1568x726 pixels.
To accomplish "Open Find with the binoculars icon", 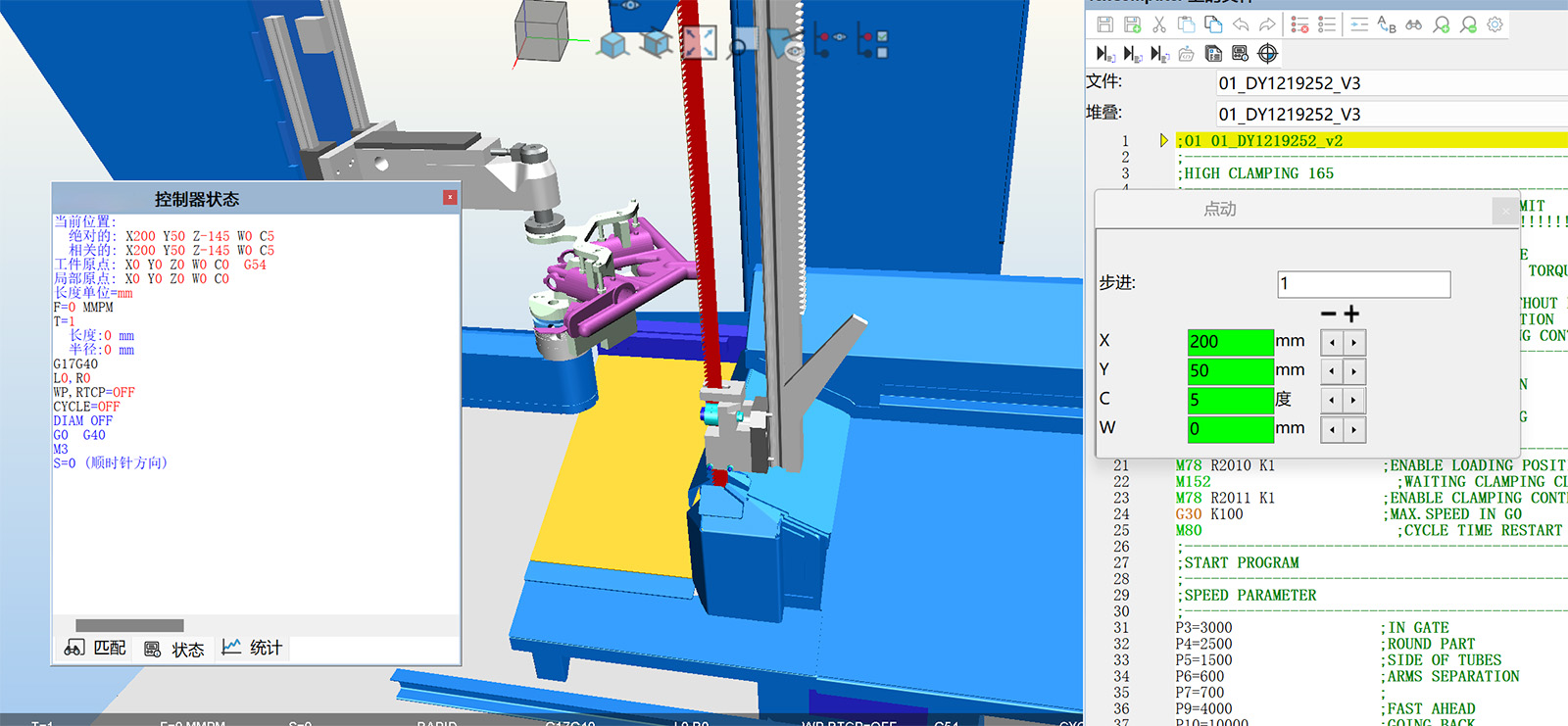I will [x=1413, y=24].
